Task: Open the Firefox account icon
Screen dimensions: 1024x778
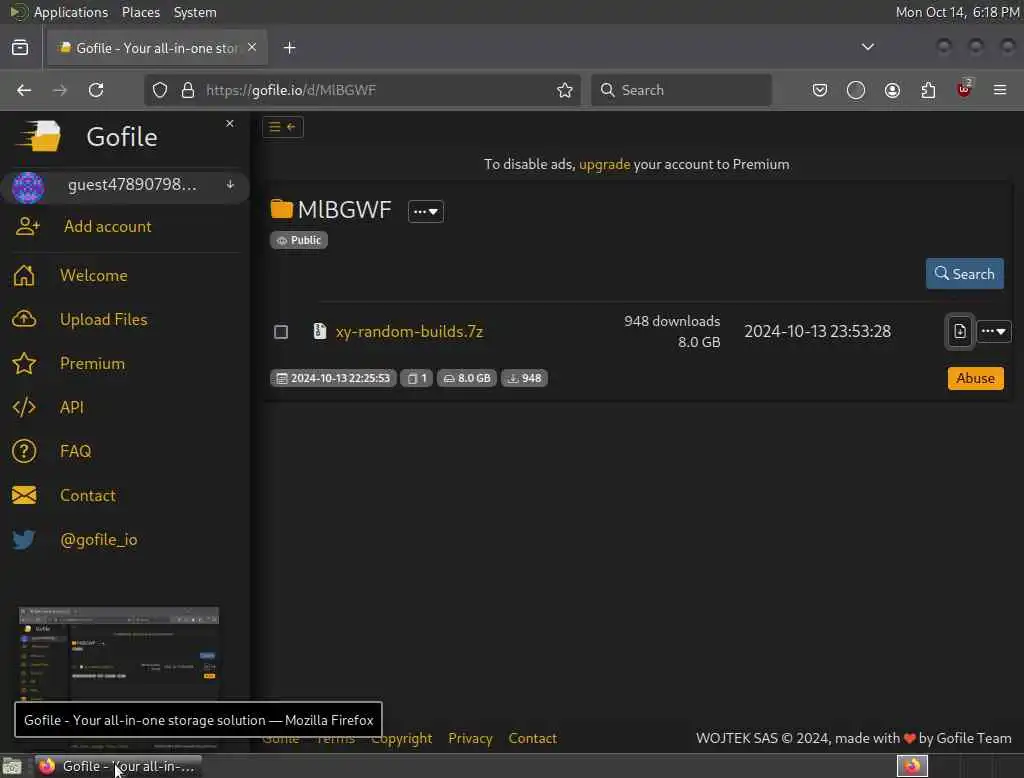Action: coord(892,90)
